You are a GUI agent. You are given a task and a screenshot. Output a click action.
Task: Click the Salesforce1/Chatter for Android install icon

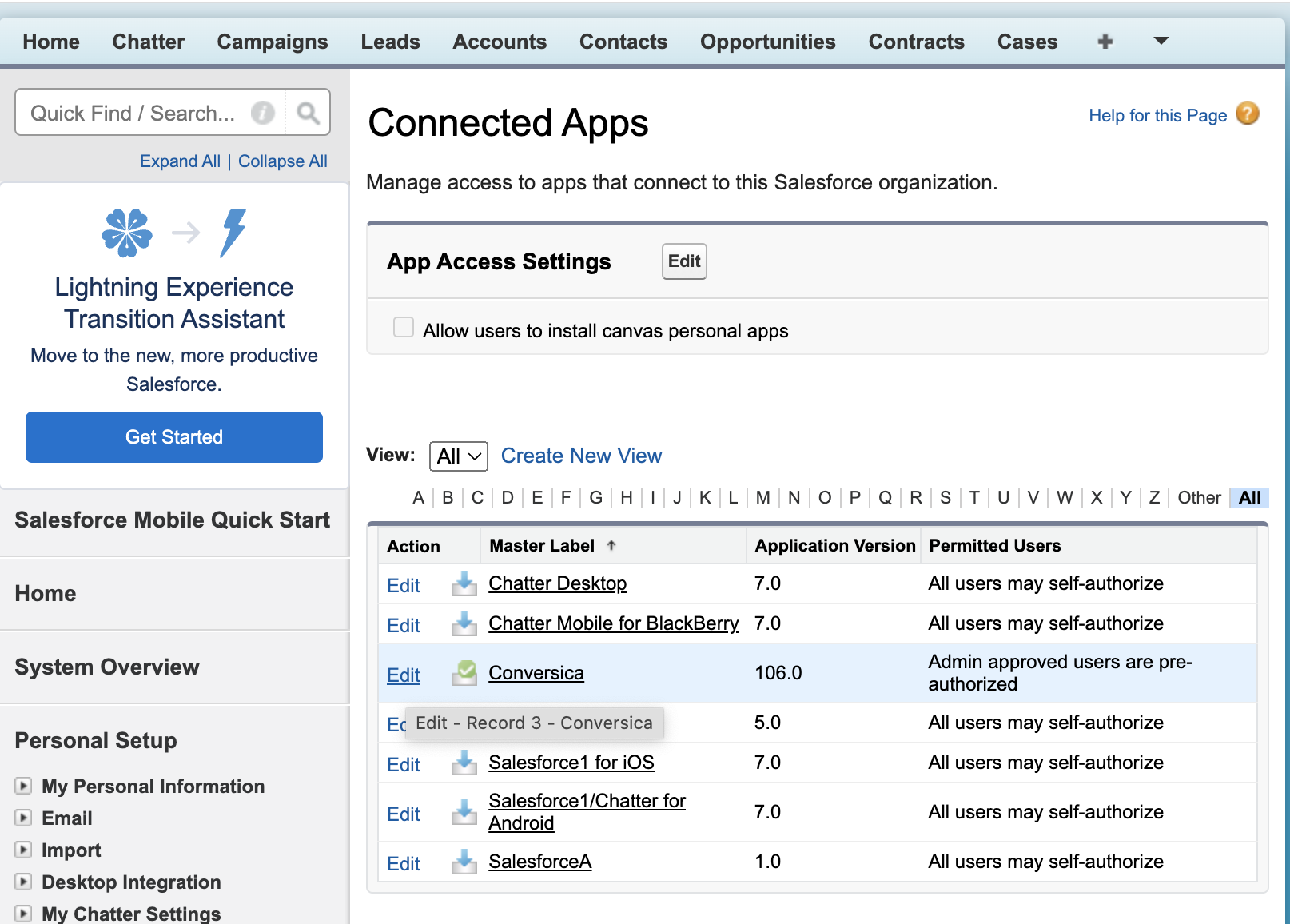pos(464,812)
